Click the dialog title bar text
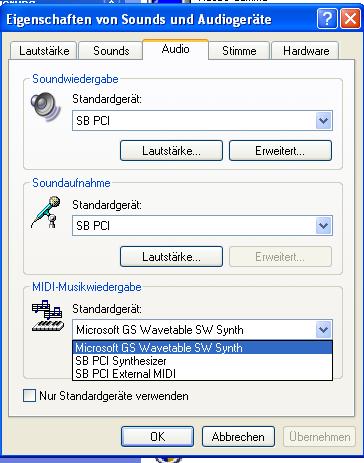 (139, 19)
